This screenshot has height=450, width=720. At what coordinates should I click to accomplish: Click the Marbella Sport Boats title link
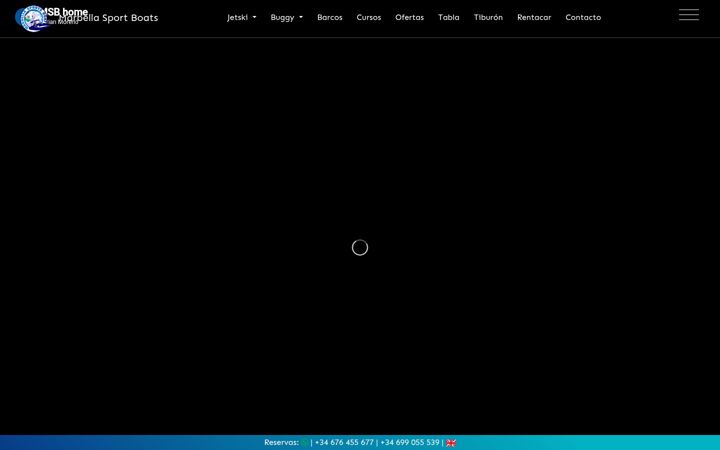pos(109,18)
